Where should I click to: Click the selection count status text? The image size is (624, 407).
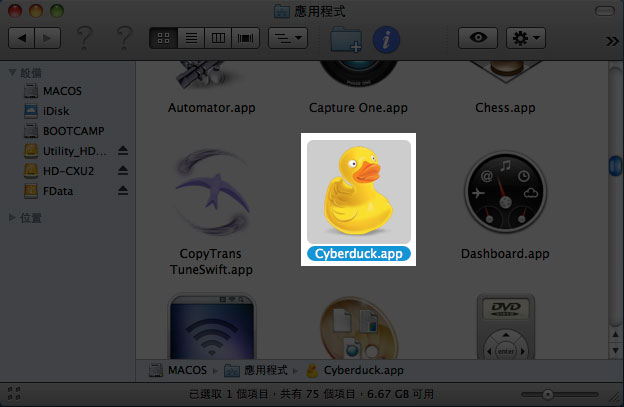point(311,394)
